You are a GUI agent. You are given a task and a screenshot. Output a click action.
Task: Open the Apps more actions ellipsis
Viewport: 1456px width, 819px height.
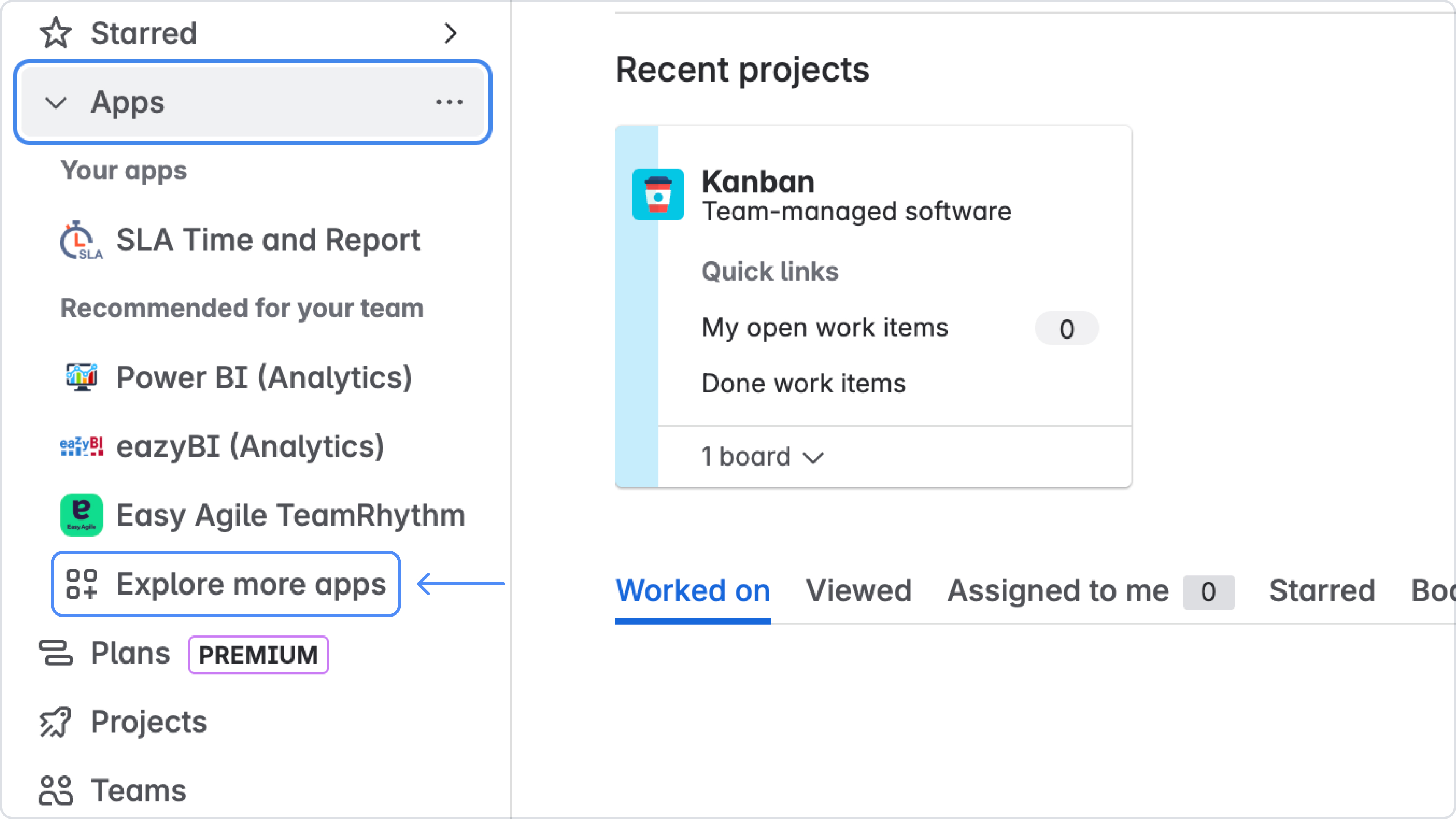[449, 102]
